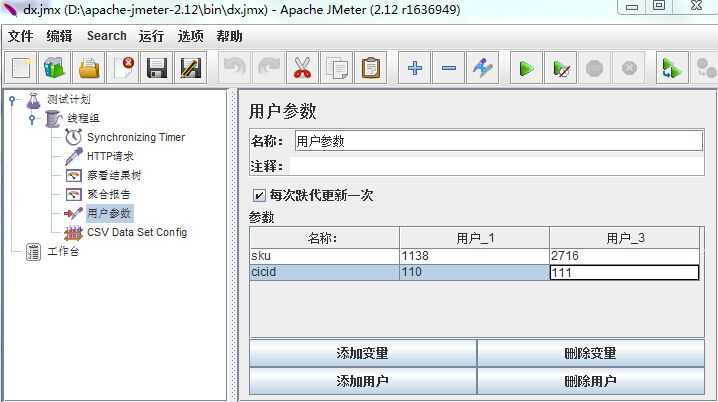Select the 用户参数 tree item
Image resolution: width=718 pixels, height=402 pixels.
109,213
